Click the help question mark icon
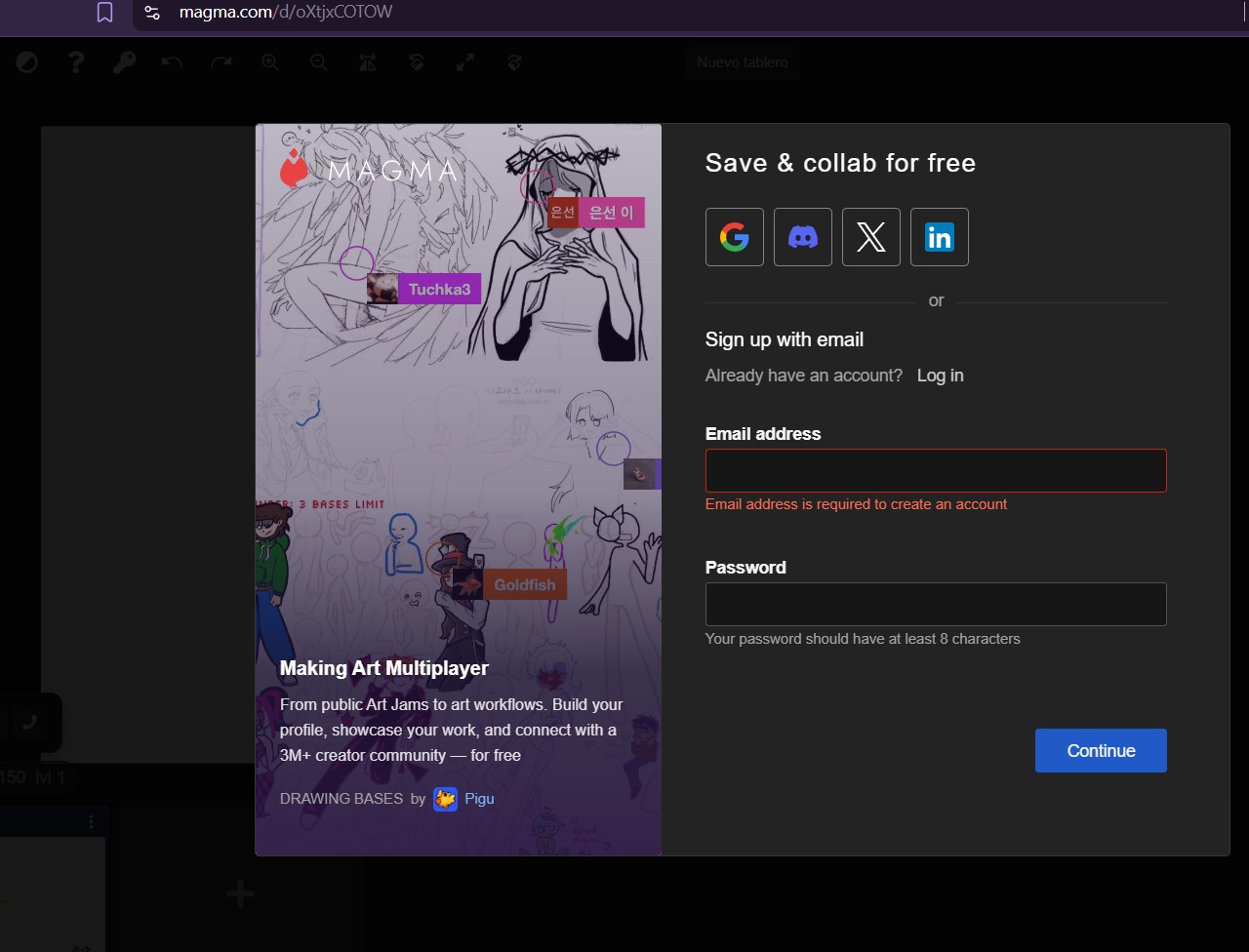The width and height of the screenshot is (1249, 952). [x=76, y=62]
